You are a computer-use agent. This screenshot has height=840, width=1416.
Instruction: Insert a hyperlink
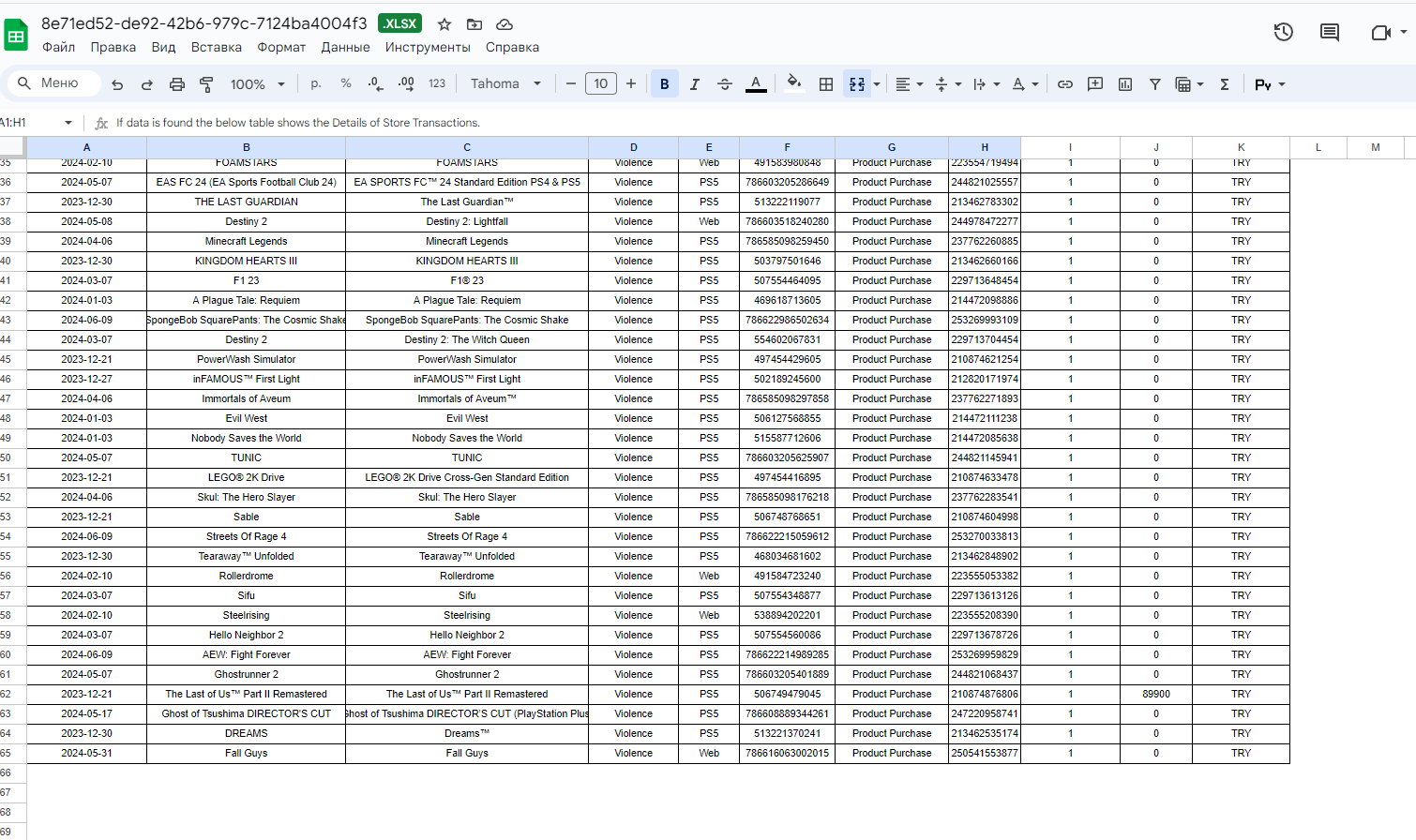point(1065,84)
